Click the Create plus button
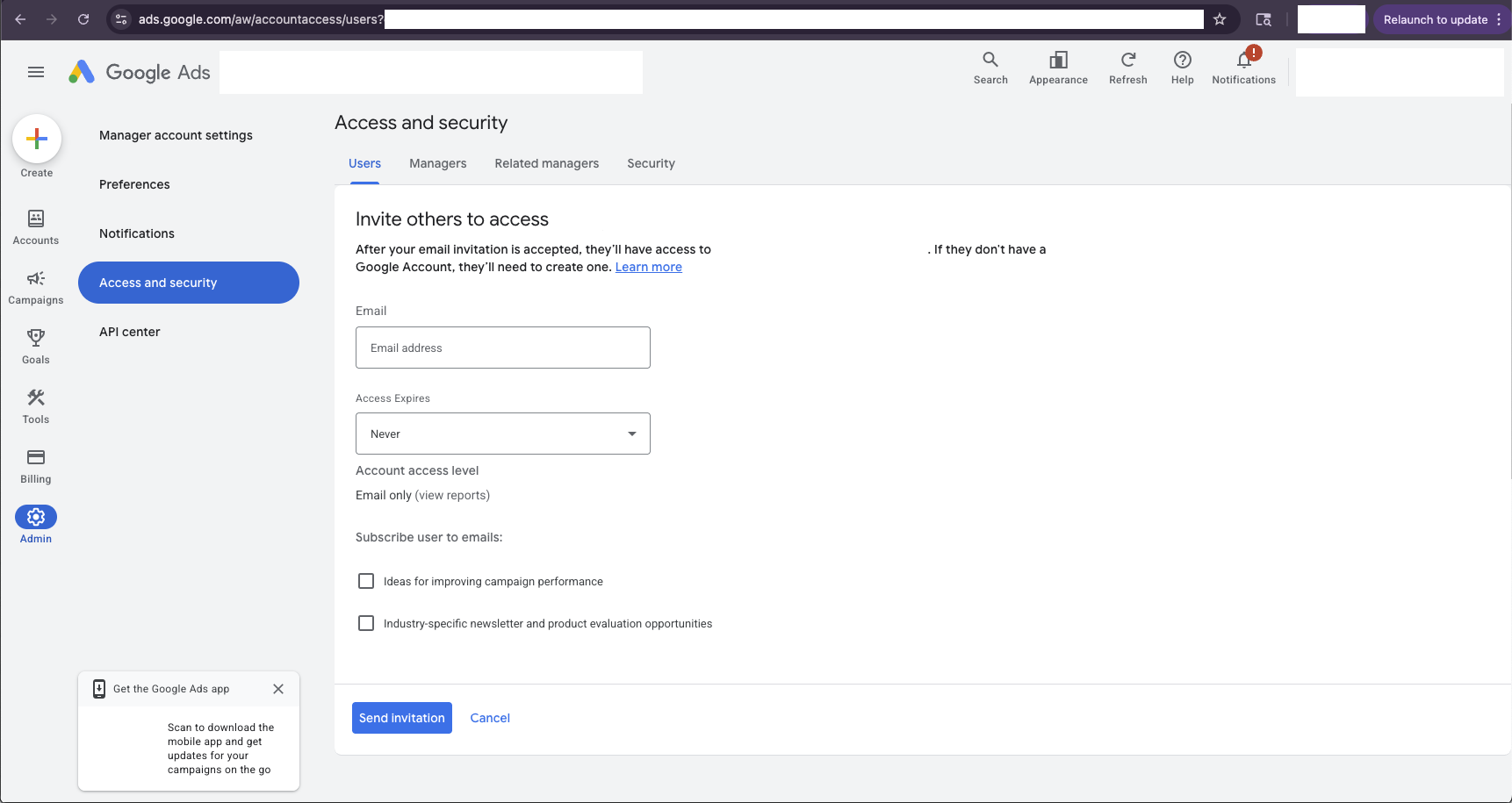The height and width of the screenshot is (803, 1512). [37, 139]
